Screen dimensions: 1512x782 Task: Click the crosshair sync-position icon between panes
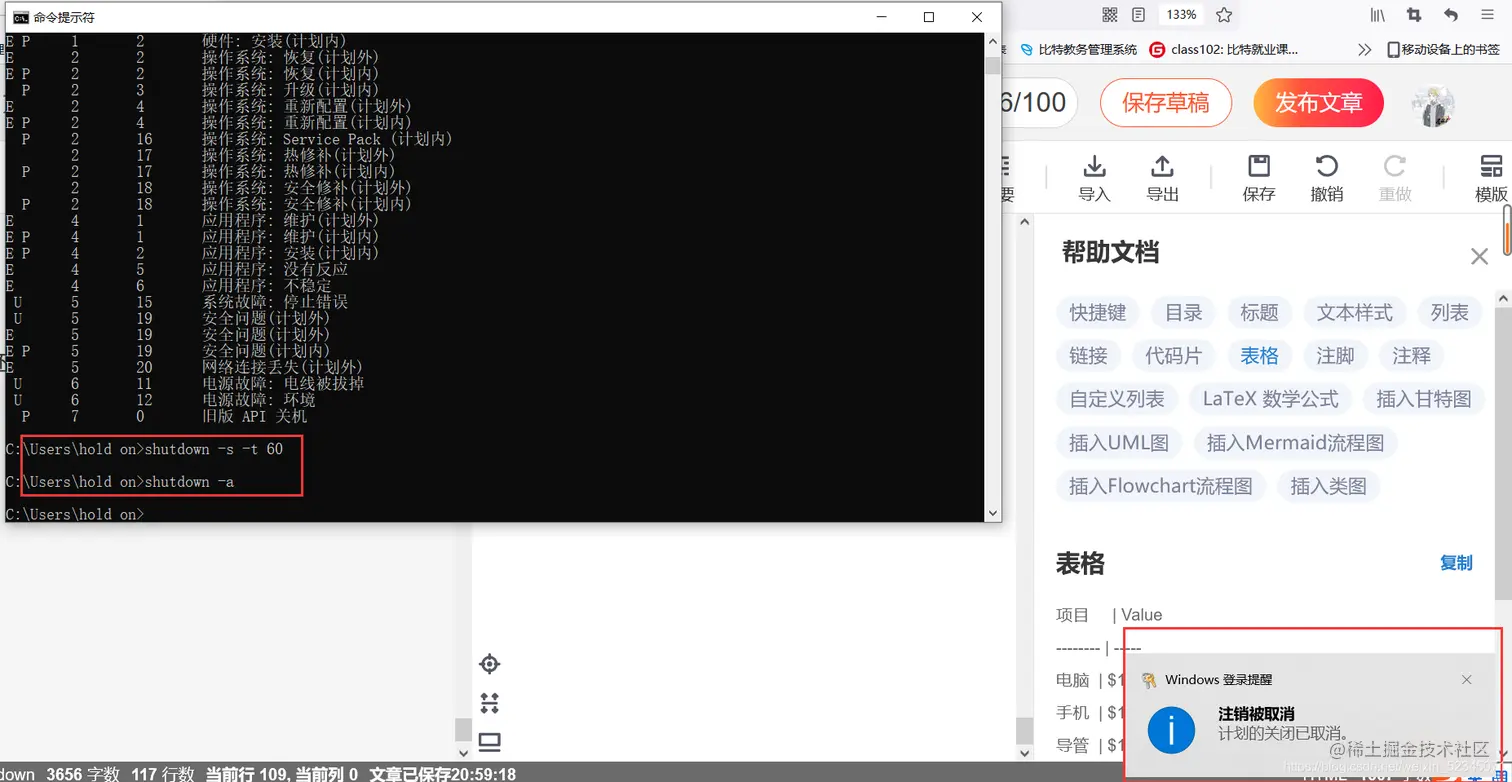(x=489, y=663)
